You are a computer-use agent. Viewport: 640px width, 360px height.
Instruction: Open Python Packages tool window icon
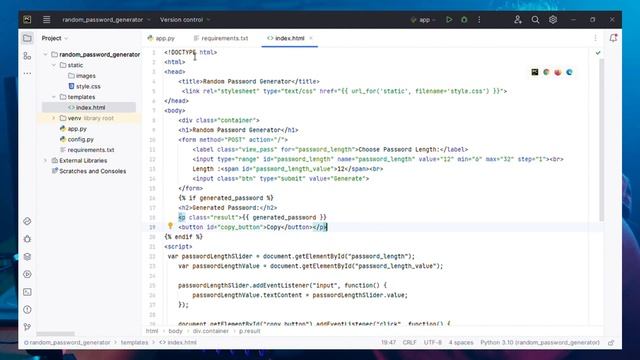click(x=27, y=221)
